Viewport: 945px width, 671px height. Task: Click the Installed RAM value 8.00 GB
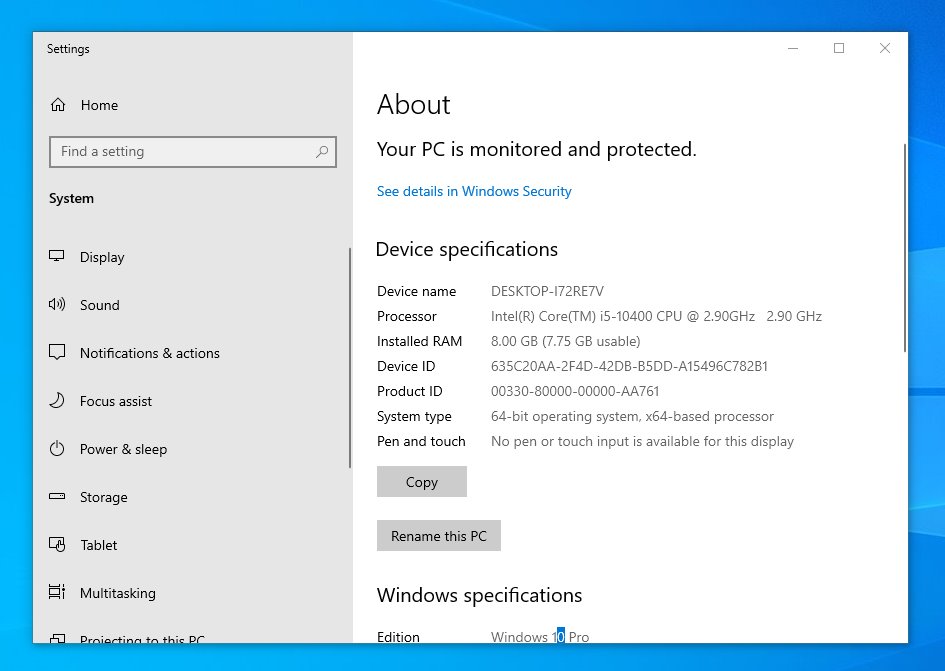click(565, 341)
